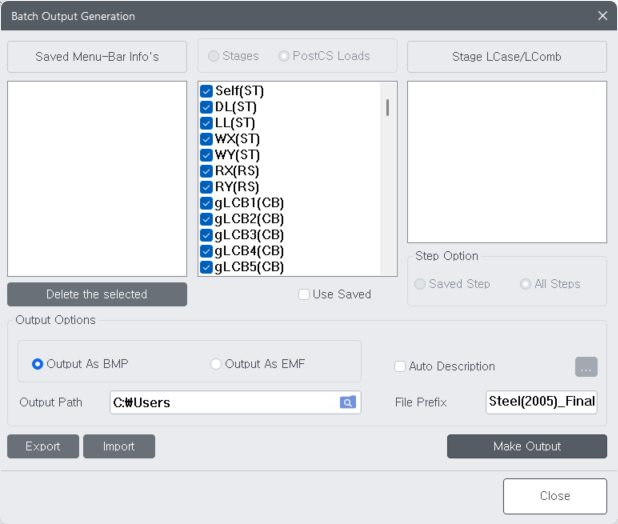Click the Saved Menu-Bar Info's header button

(x=97, y=56)
